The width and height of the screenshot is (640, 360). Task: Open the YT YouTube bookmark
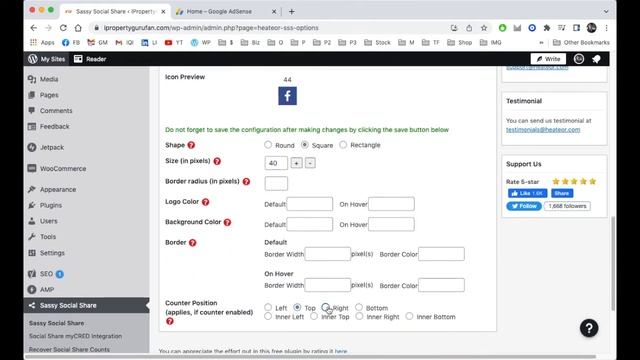click(x=173, y=42)
